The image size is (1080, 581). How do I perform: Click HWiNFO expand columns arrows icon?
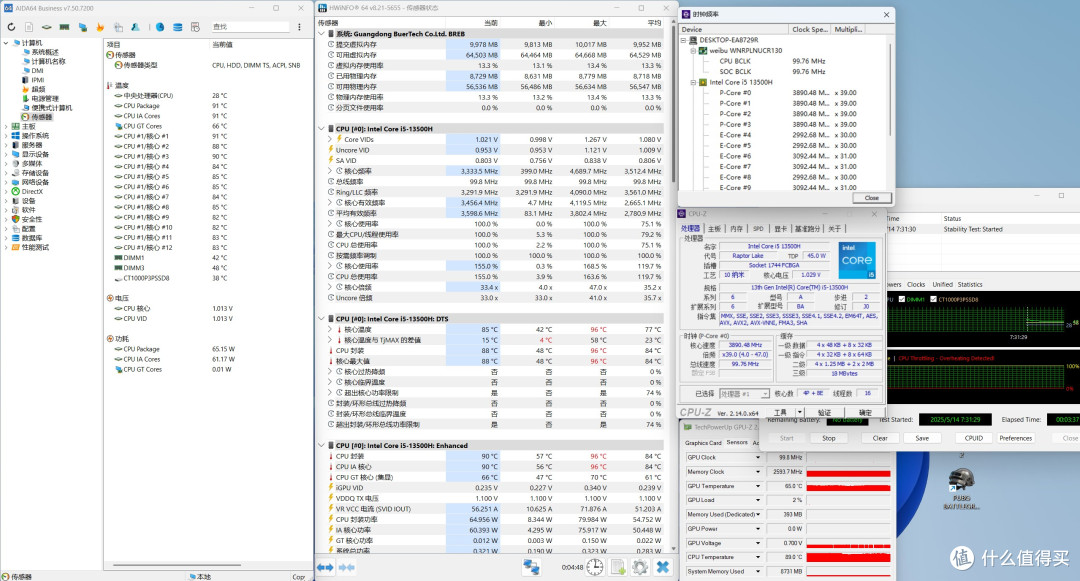pyautogui.click(x=325, y=567)
